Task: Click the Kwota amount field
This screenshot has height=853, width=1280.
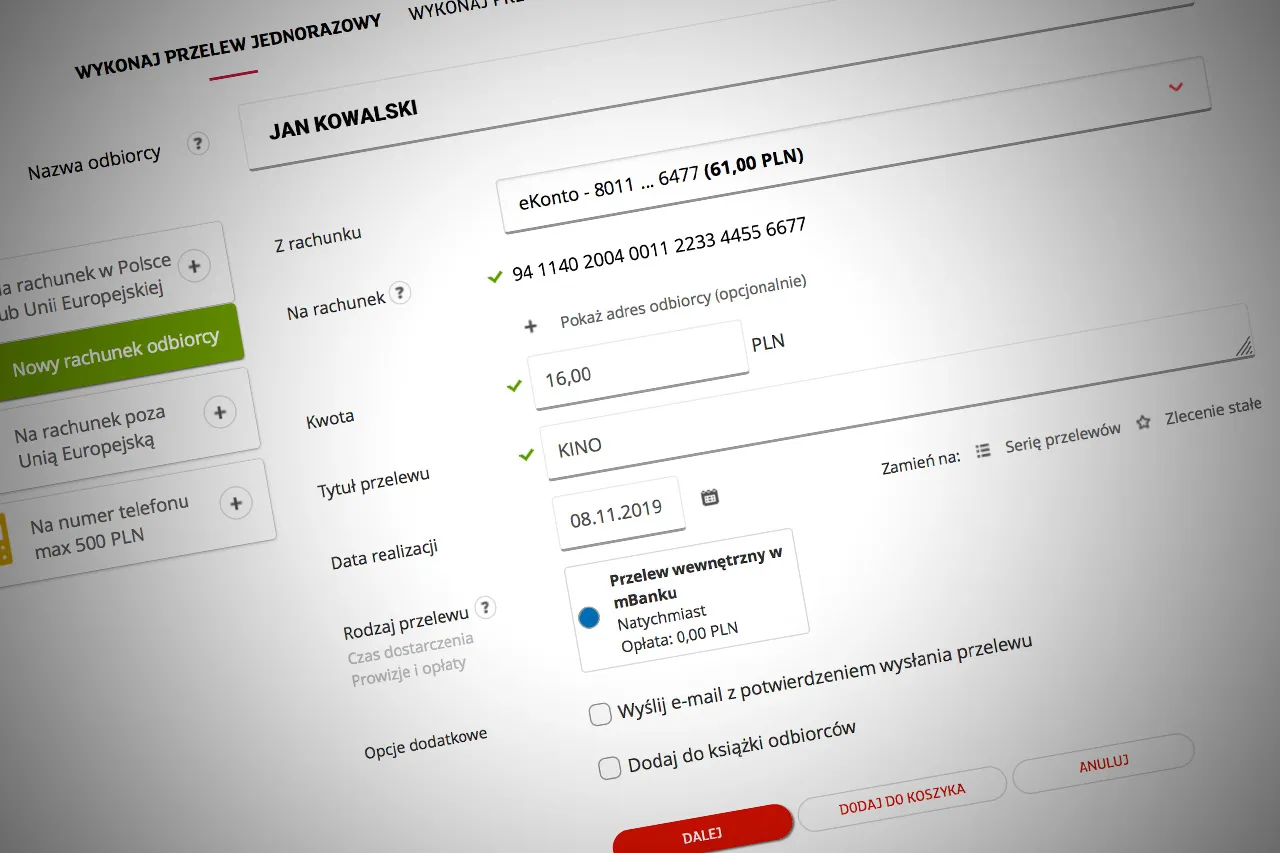Action: pyautogui.click(x=640, y=367)
